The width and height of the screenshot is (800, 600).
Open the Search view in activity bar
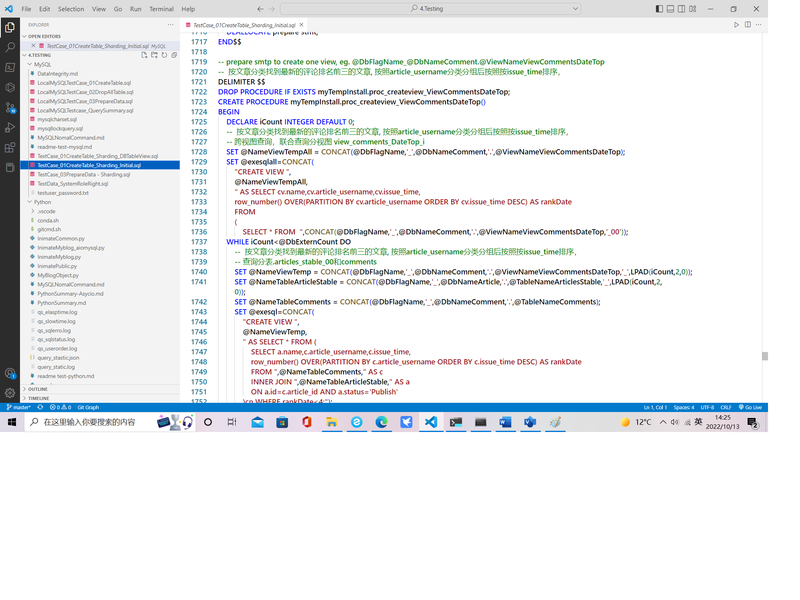point(10,47)
